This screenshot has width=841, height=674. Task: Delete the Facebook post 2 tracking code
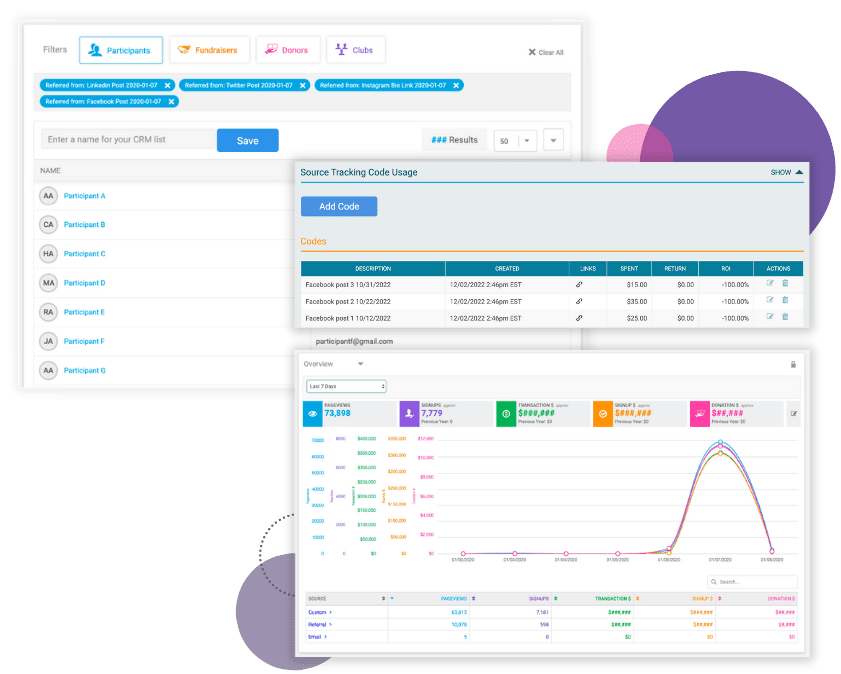[x=785, y=300]
